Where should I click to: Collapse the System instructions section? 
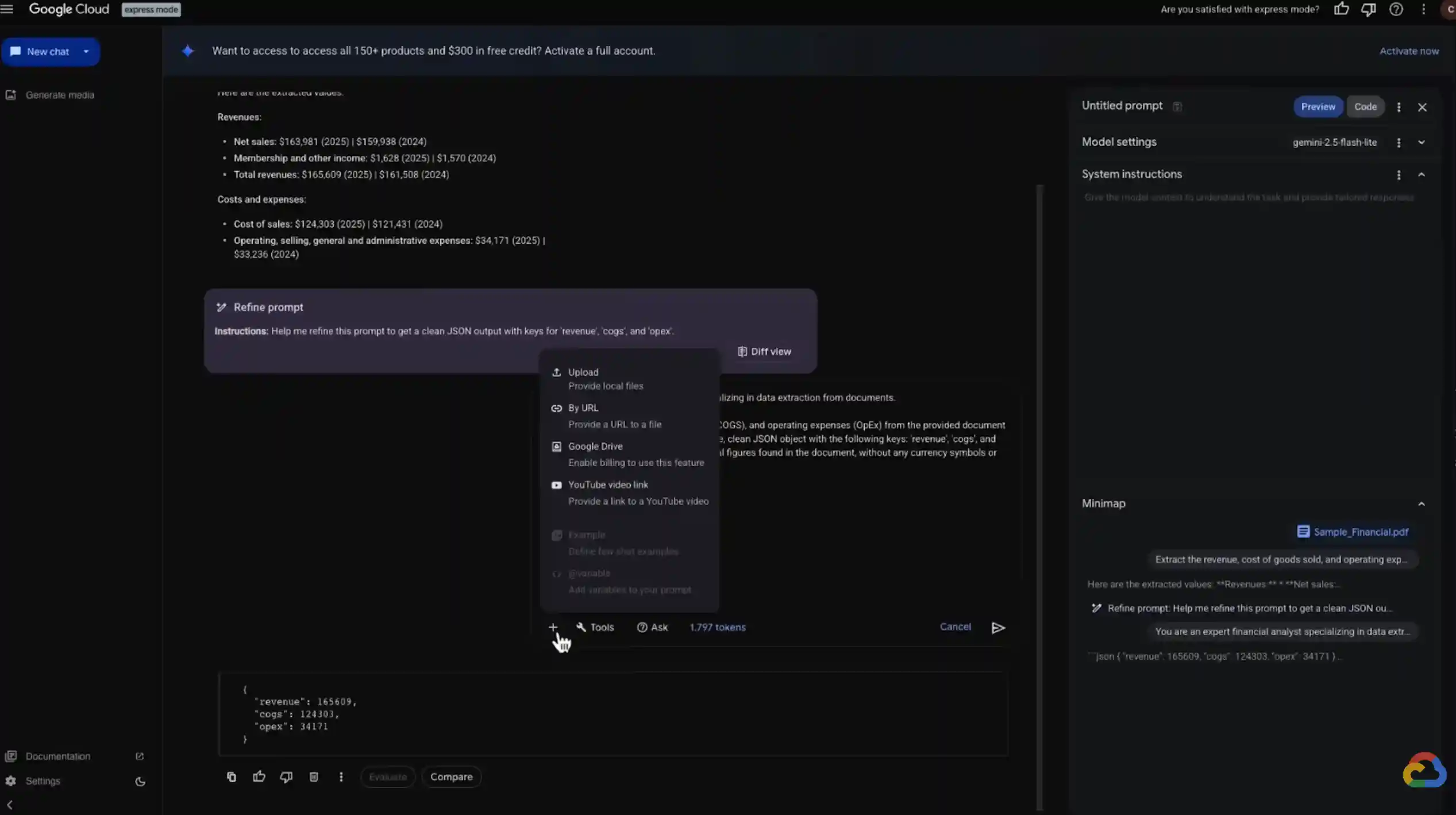tap(1422, 175)
